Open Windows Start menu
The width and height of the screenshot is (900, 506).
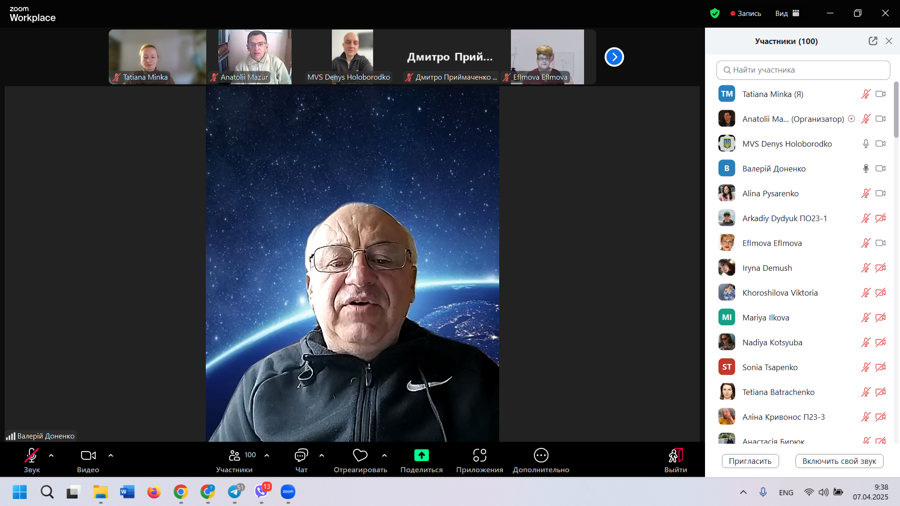[x=20, y=492]
